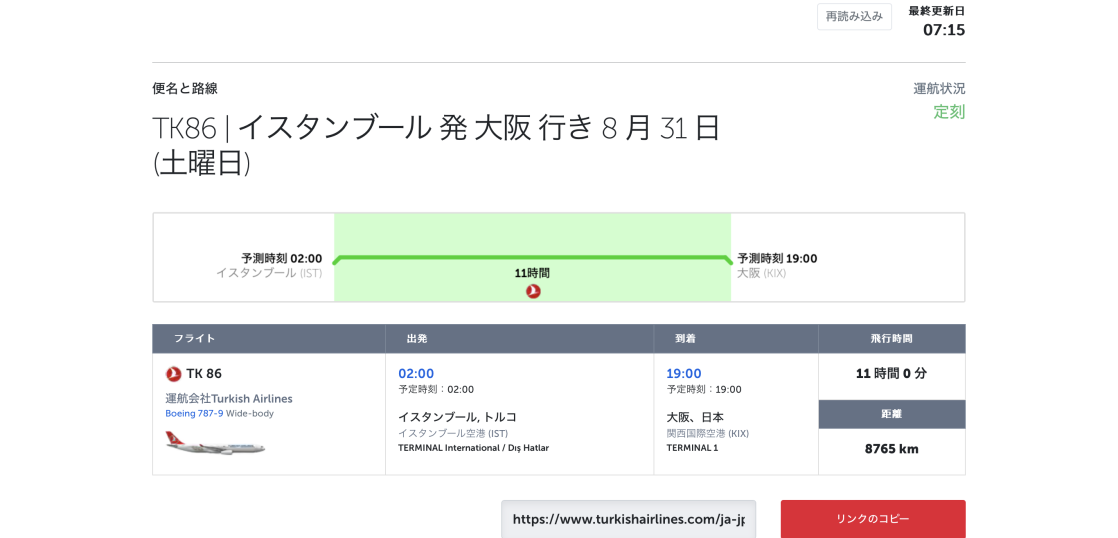The image size is (1118, 538).
Task: Click the red リンクのコピー button
Action: click(872, 519)
